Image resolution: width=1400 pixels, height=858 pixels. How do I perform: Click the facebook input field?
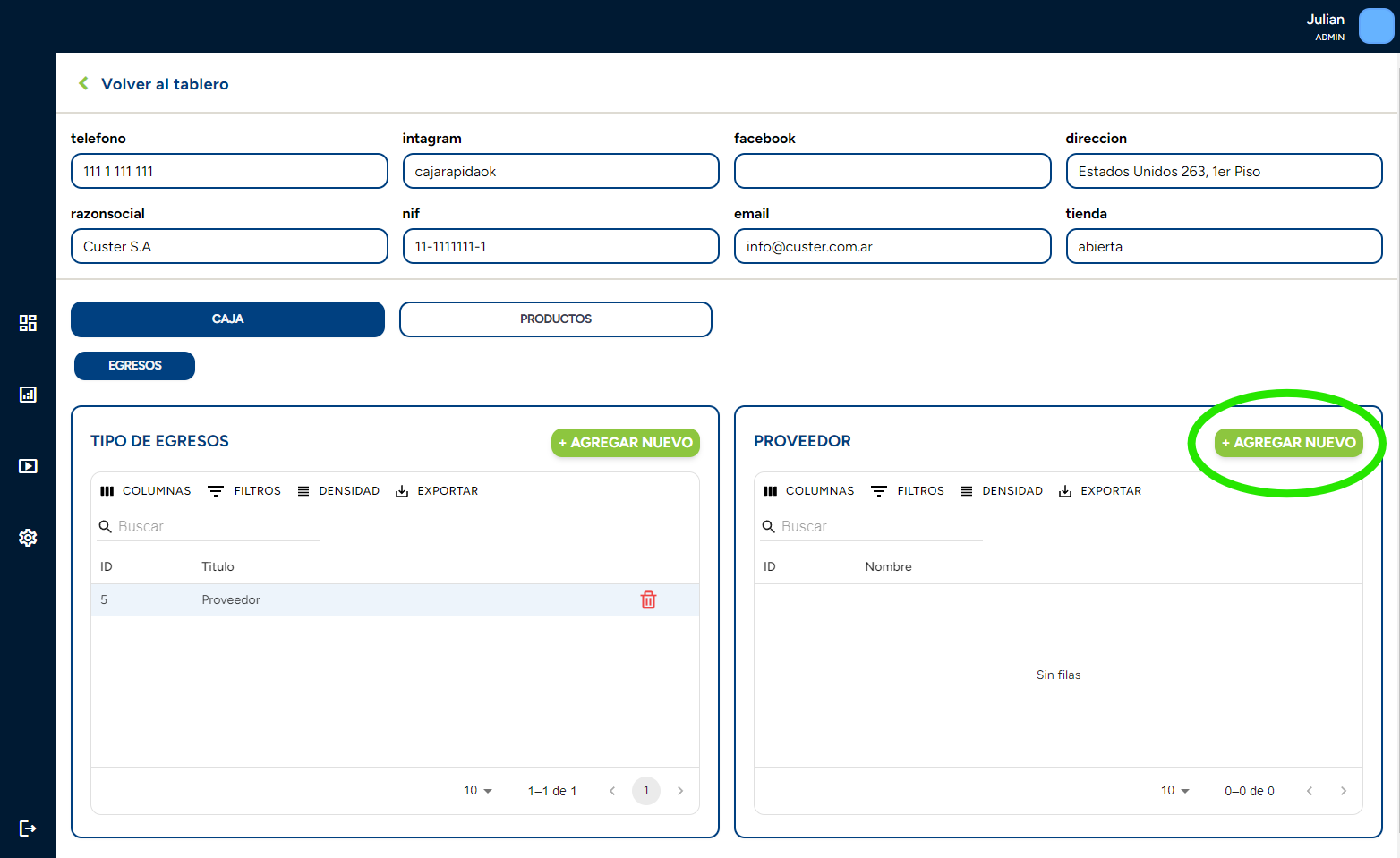point(892,171)
